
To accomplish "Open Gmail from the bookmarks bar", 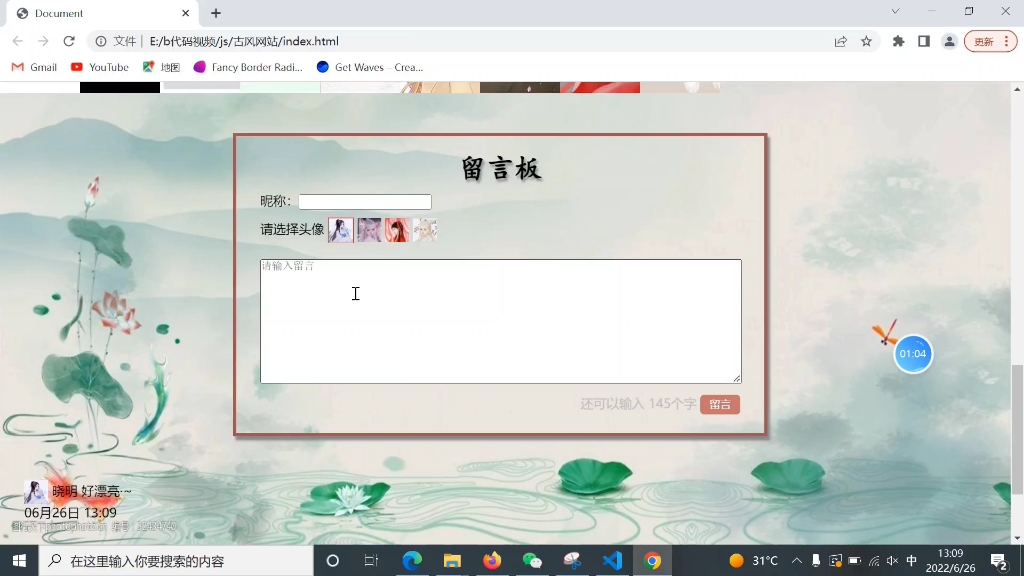I will (33, 67).
